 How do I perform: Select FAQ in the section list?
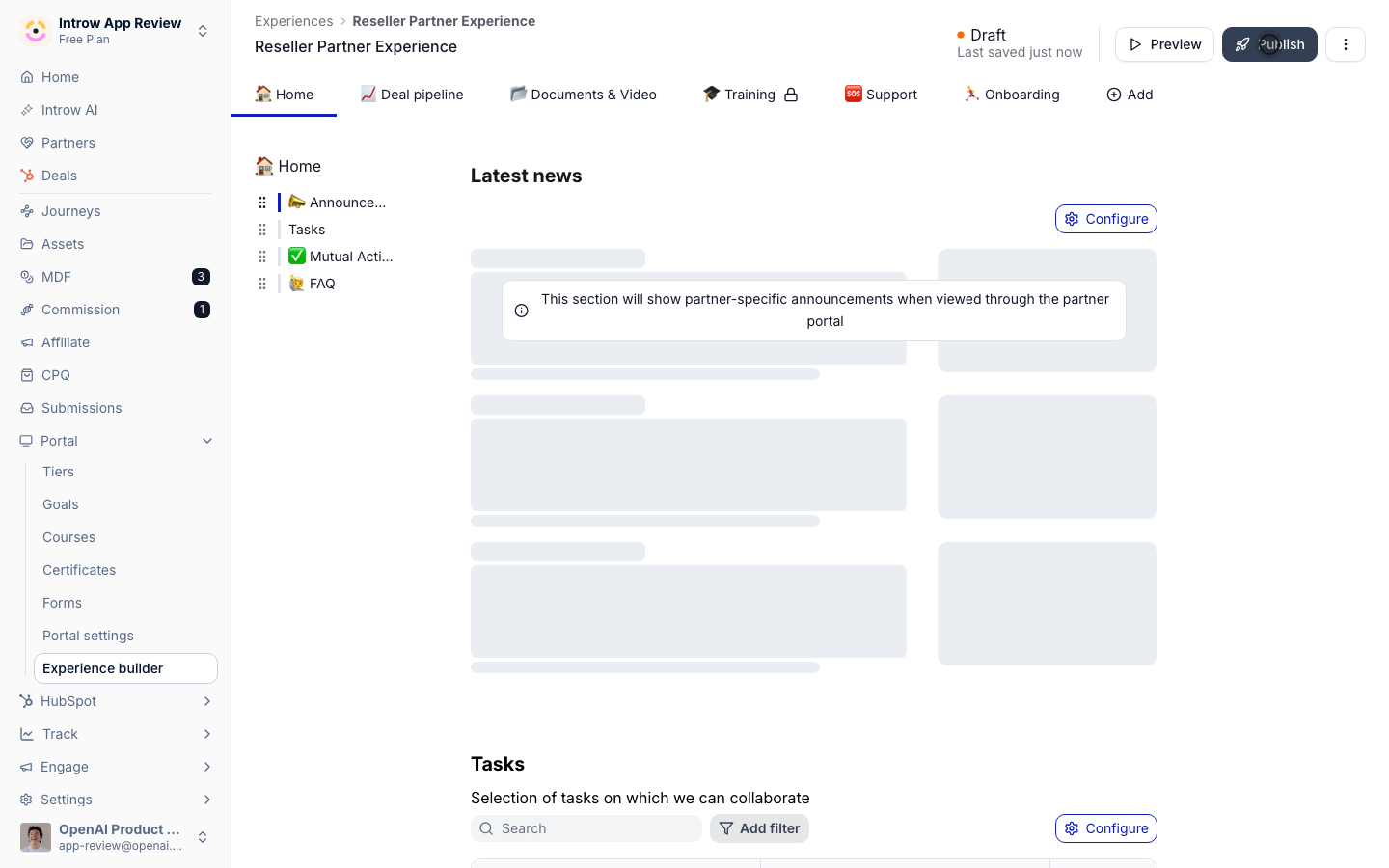312,284
